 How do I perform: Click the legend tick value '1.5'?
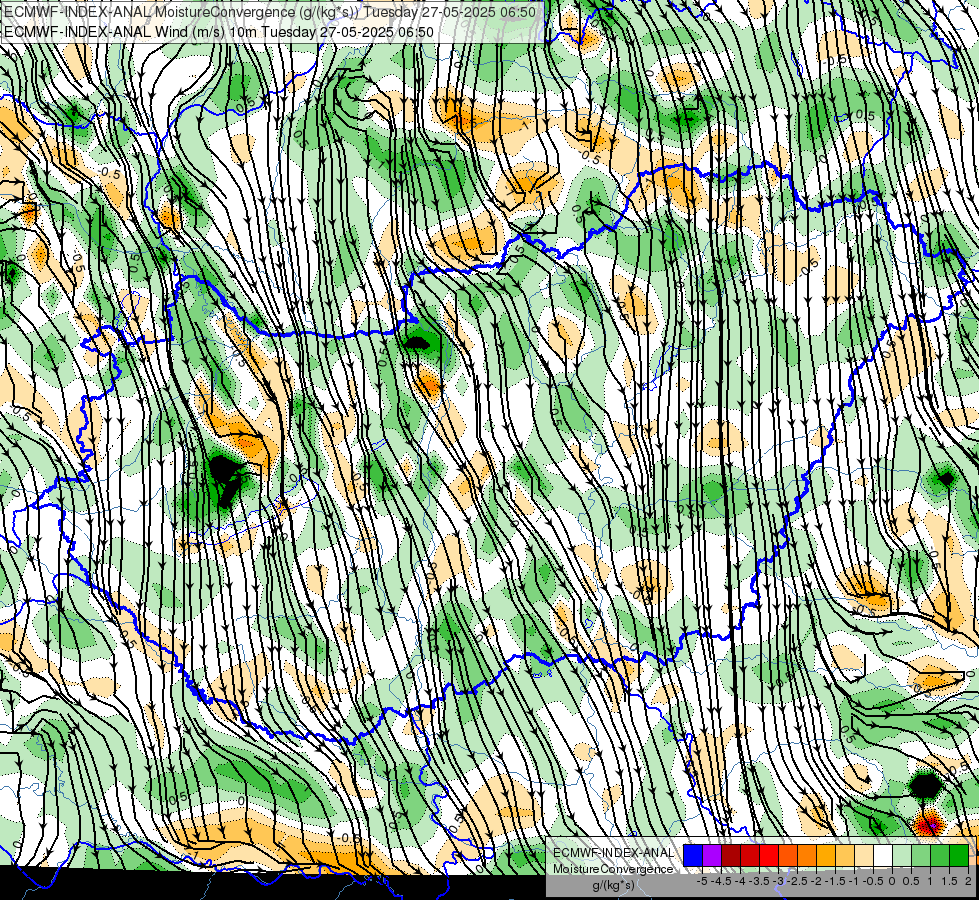tap(949, 881)
